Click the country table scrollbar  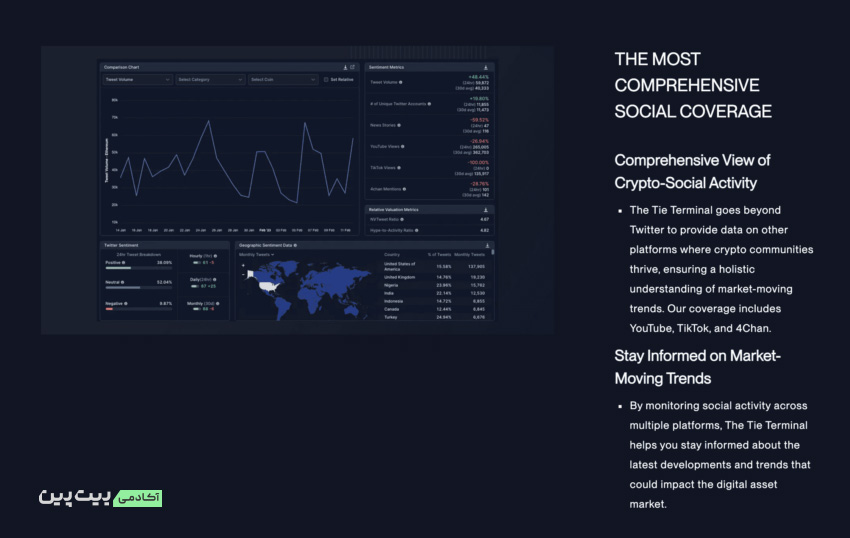point(493,253)
